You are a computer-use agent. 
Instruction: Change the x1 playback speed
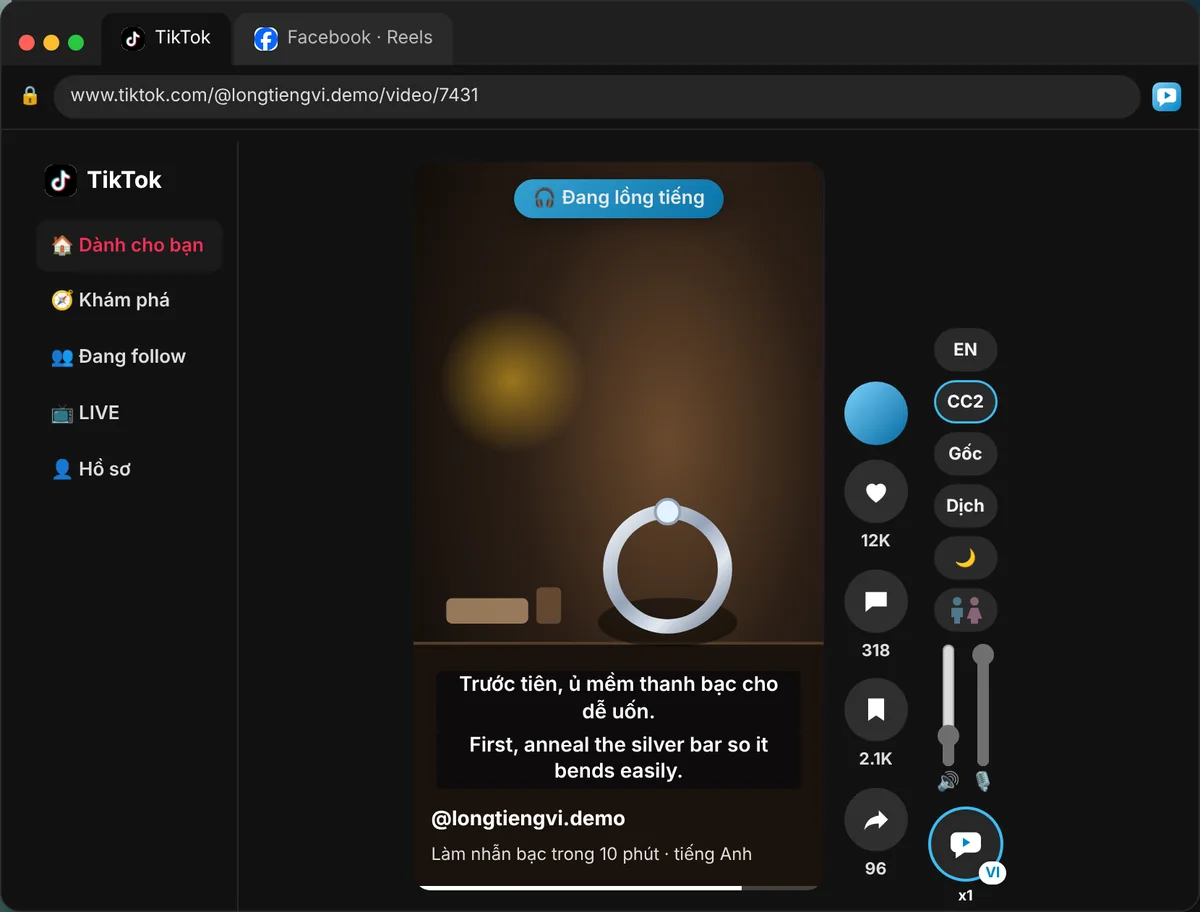(965, 896)
